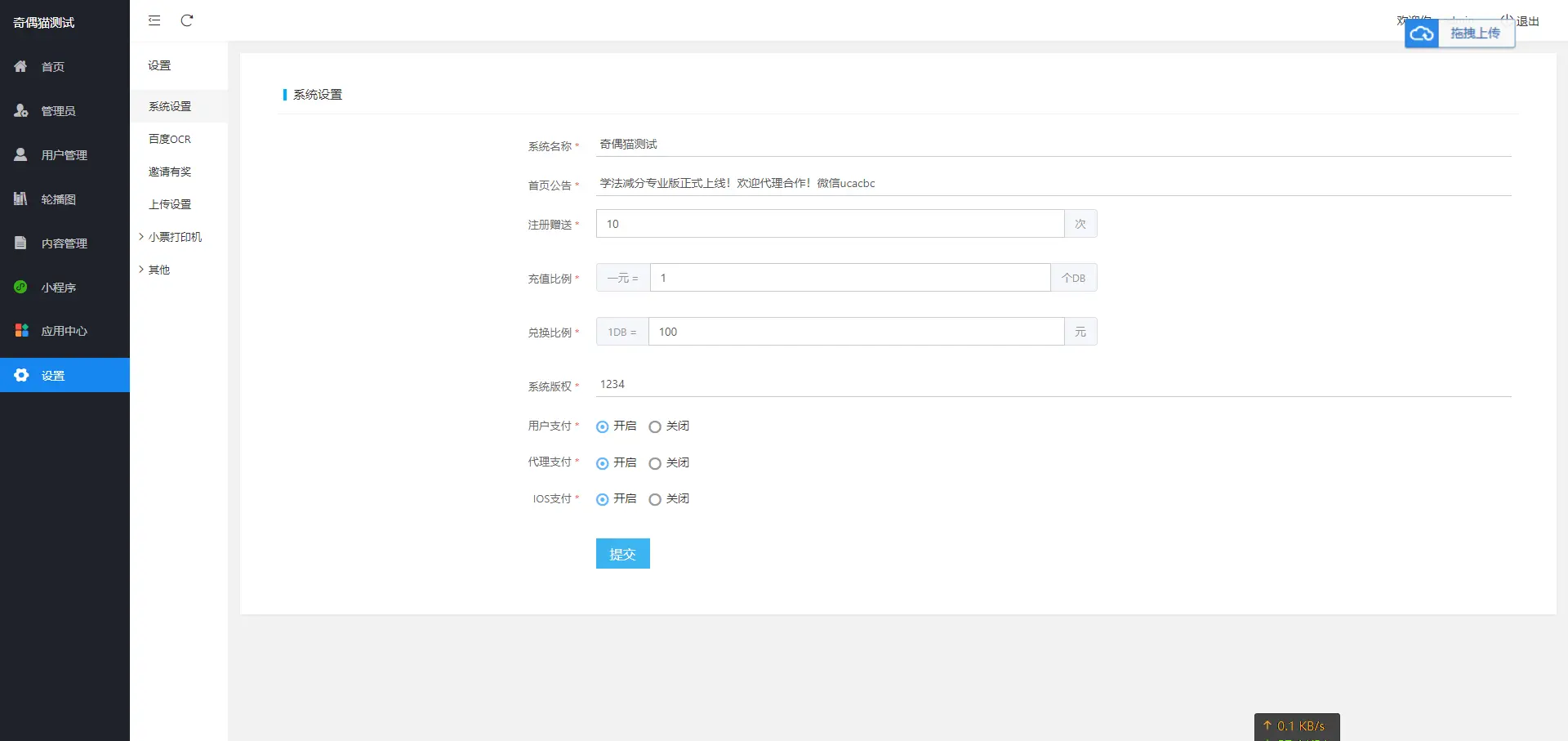The height and width of the screenshot is (741, 1568).
Task: Click the 提交 submit button
Action: click(623, 554)
